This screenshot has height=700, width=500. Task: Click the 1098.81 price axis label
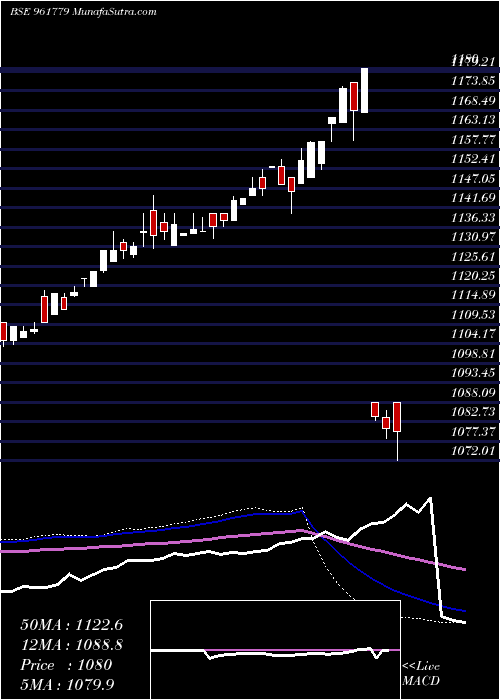(x=473, y=354)
